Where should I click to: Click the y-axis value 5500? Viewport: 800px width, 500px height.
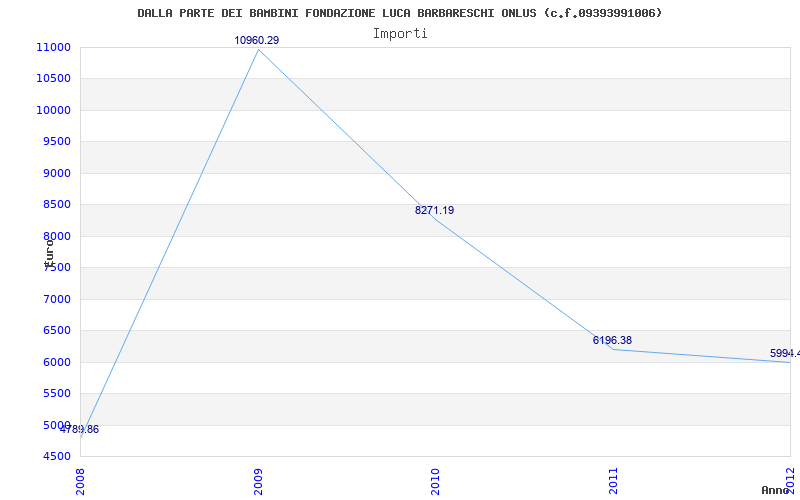[x=57, y=393]
